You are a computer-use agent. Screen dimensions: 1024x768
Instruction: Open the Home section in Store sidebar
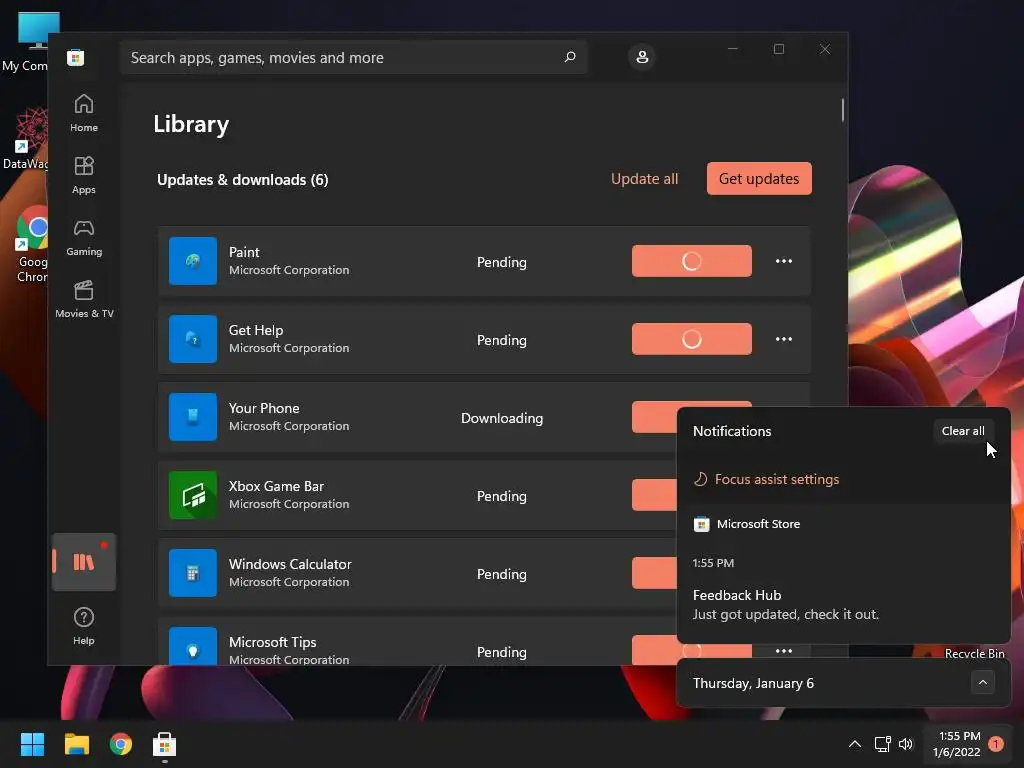84,113
